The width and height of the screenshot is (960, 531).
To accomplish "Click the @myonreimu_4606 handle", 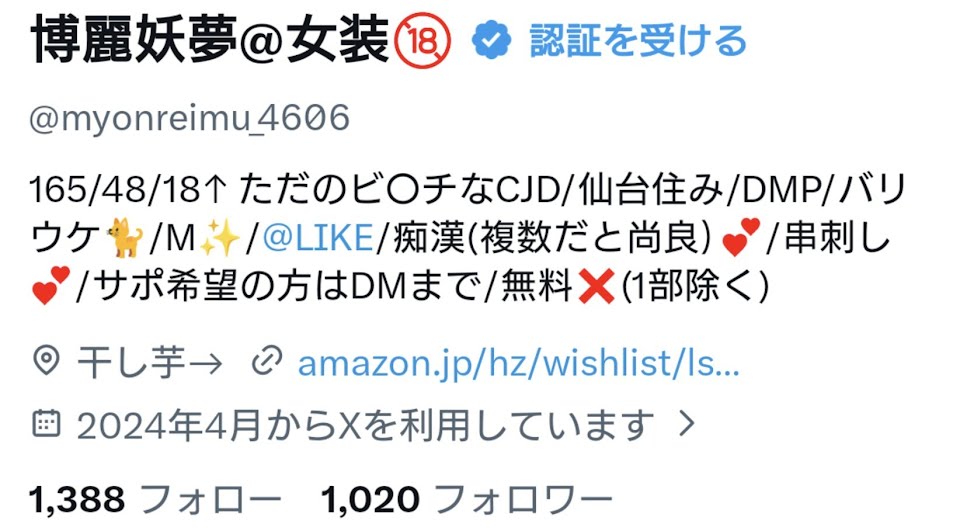I will pyautogui.click(x=189, y=118).
